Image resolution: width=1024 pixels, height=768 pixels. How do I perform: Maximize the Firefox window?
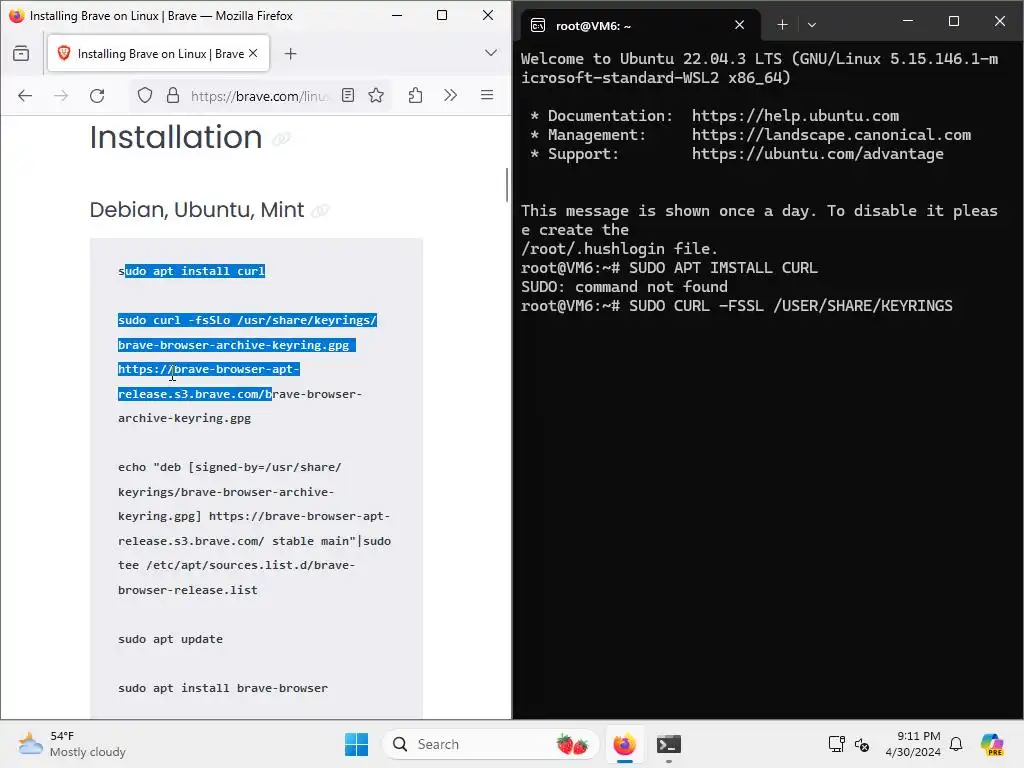[x=442, y=15]
